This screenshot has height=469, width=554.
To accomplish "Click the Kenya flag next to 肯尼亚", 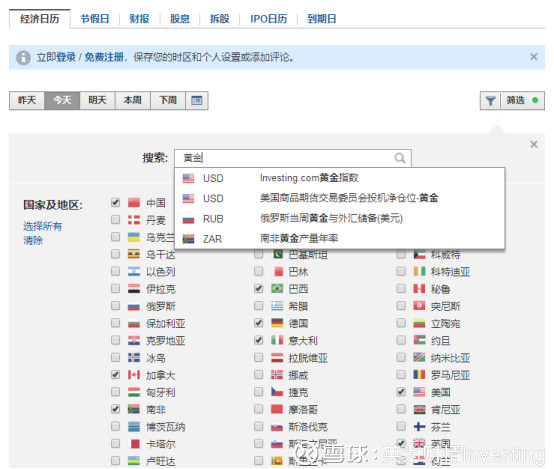I will click(x=419, y=409).
